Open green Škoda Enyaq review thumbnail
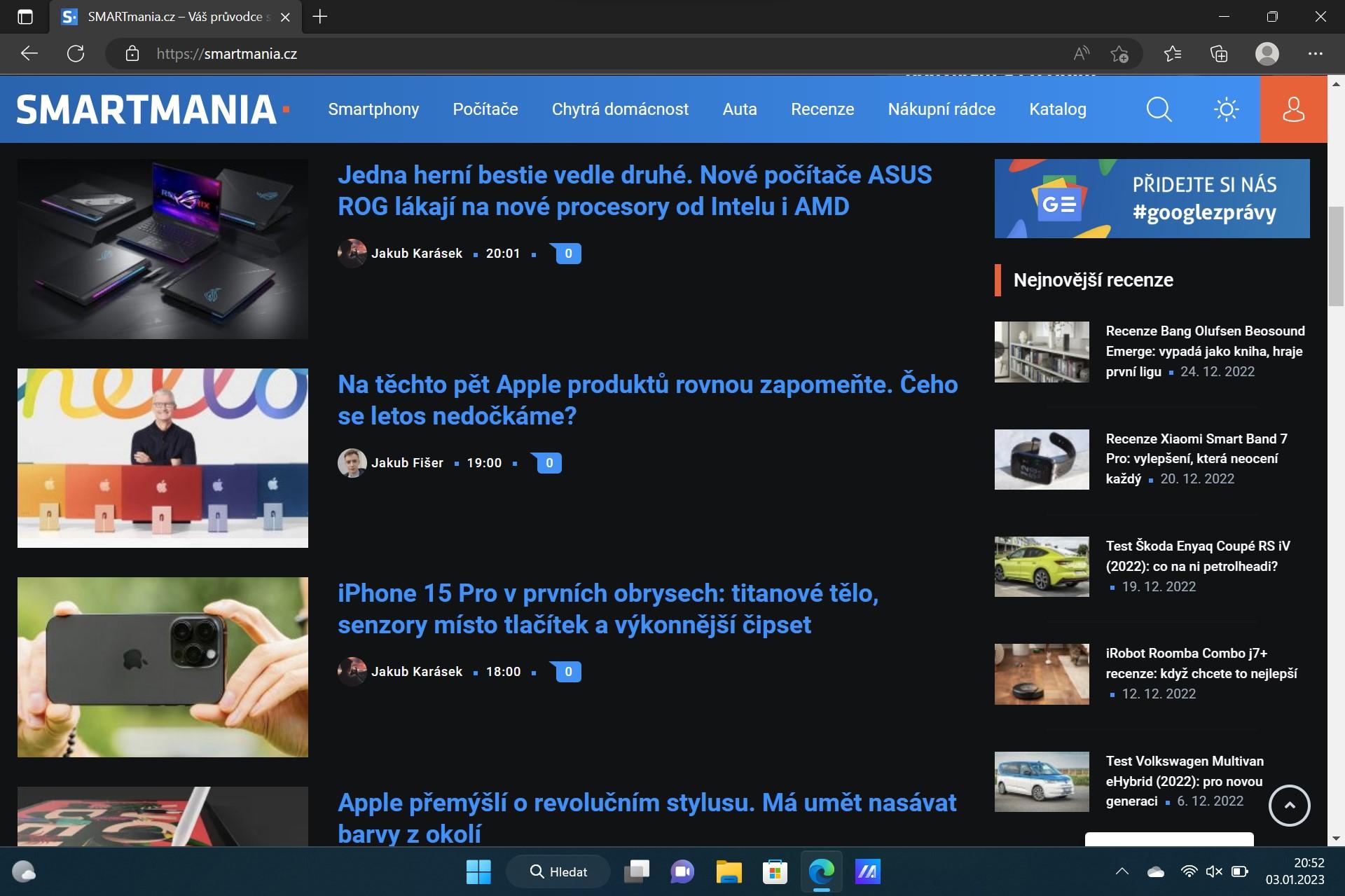 coord(1042,567)
